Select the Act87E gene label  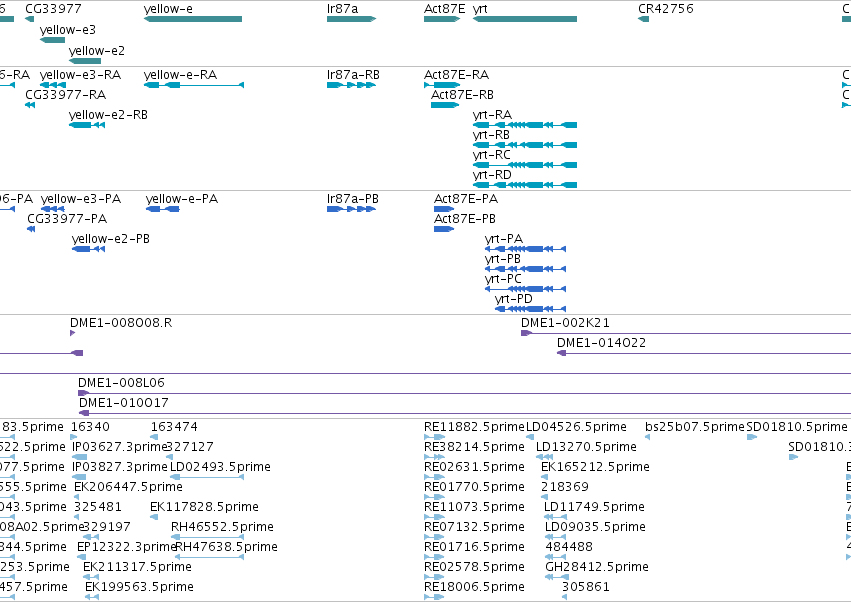444,9
